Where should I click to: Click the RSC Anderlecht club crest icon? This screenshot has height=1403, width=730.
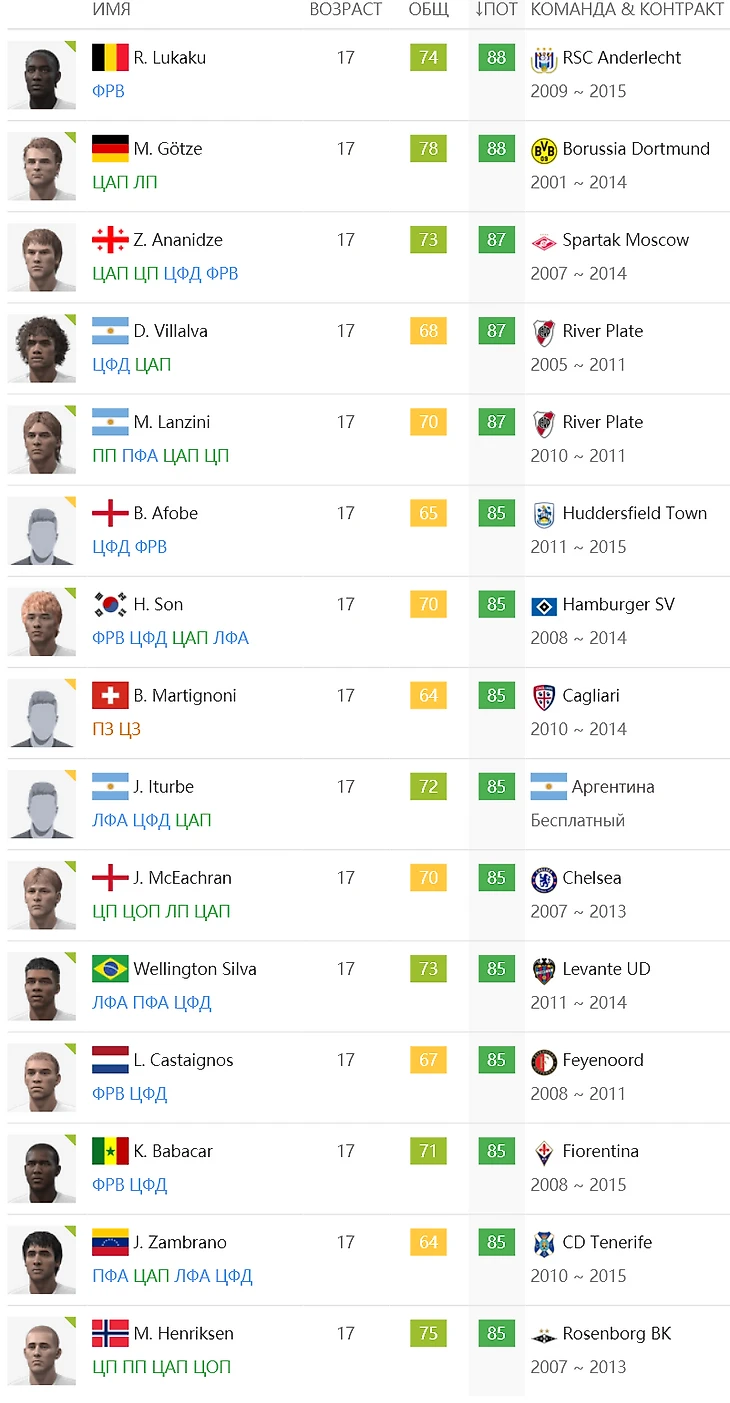(543, 59)
